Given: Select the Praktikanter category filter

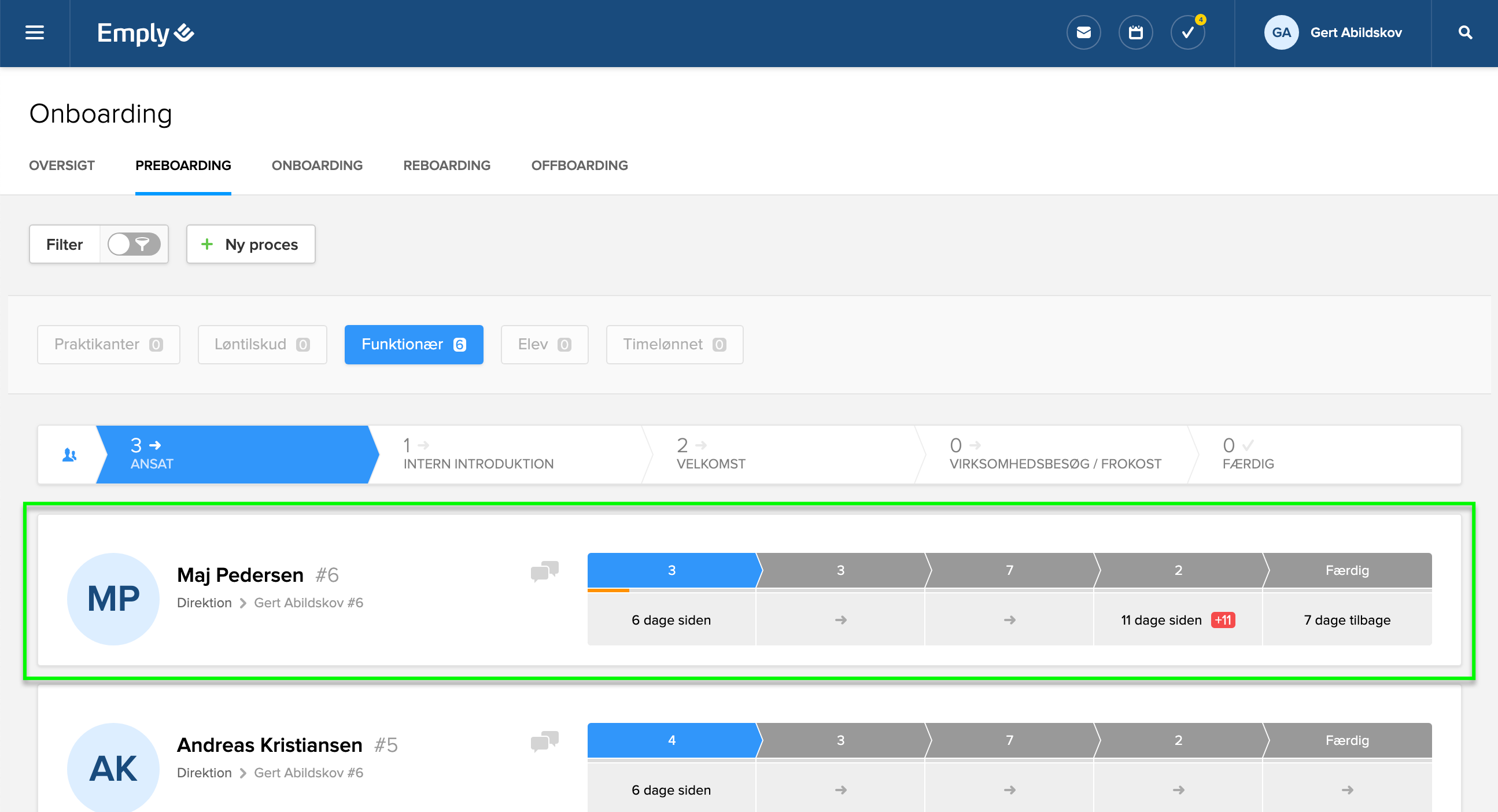Looking at the screenshot, I should [x=108, y=344].
